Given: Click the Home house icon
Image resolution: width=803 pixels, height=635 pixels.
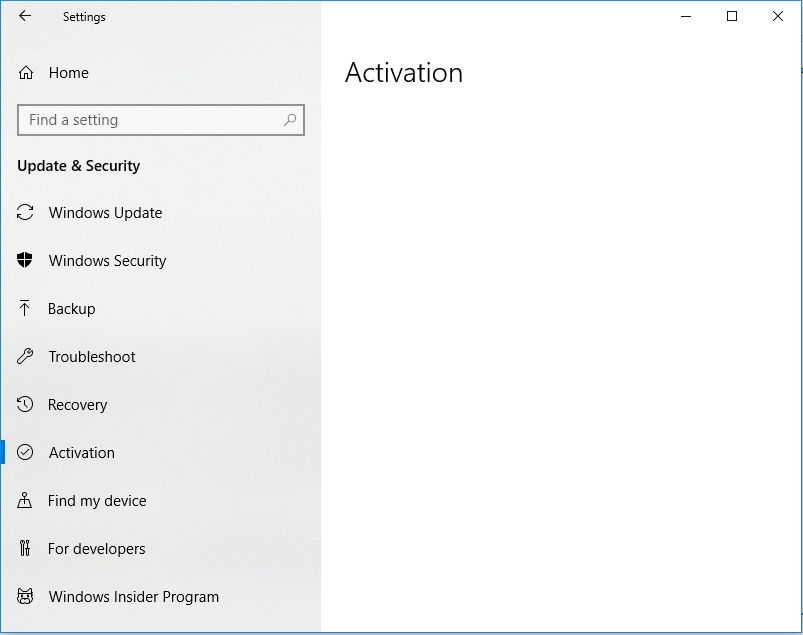Looking at the screenshot, I should tap(26, 73).
